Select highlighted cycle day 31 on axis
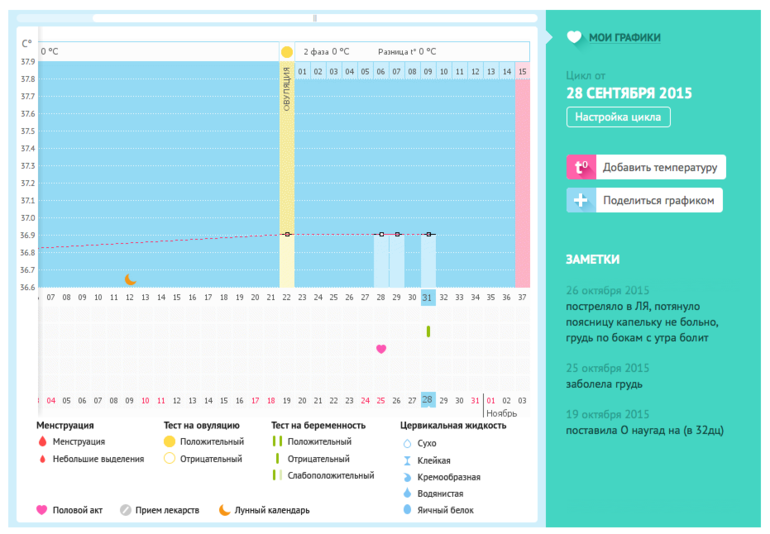 (428, 297)
